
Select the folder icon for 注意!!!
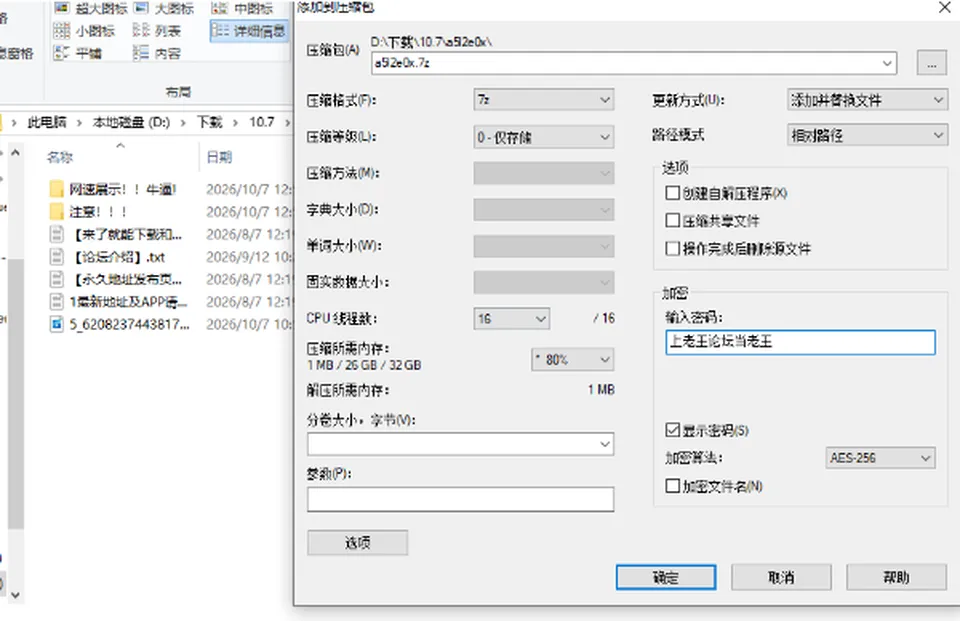point(56,211)
